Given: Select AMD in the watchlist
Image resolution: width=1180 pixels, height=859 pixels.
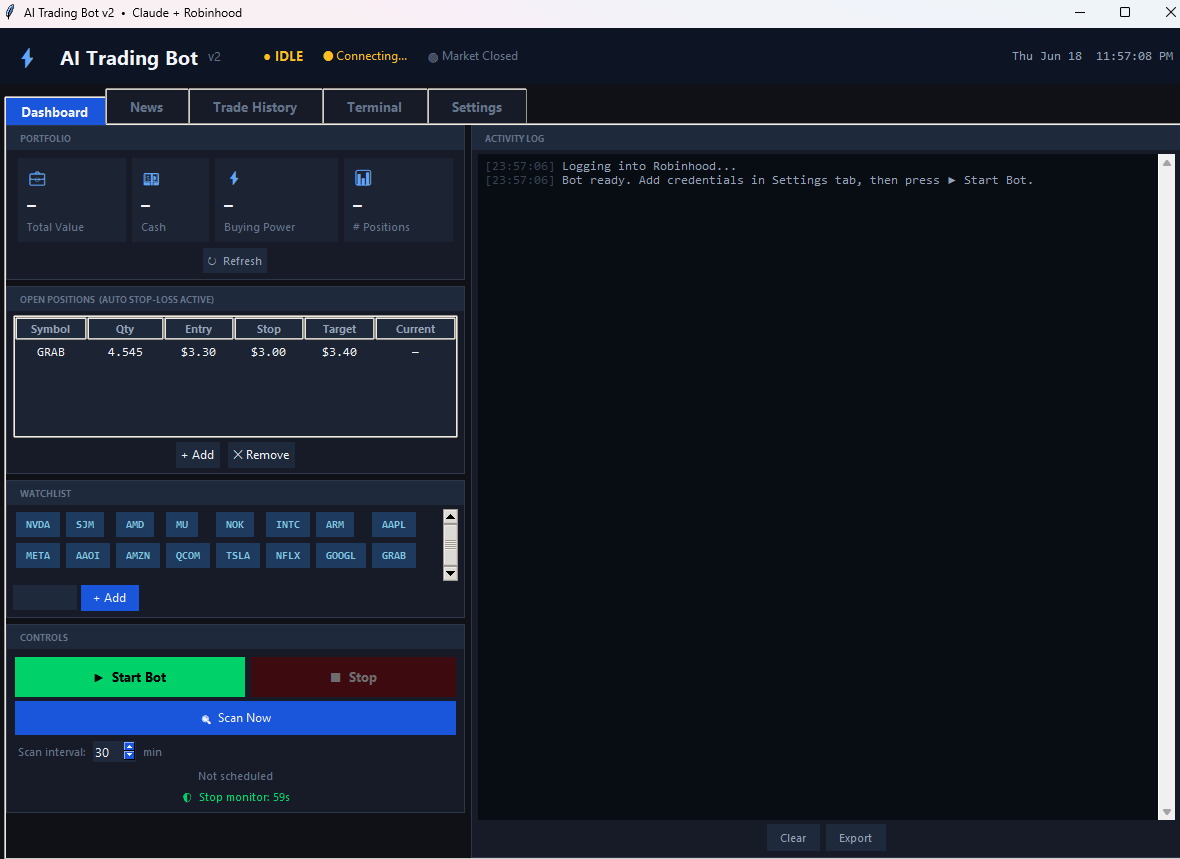Looking at the screenshot, I should pyautogui.click(x=135, y=525).
